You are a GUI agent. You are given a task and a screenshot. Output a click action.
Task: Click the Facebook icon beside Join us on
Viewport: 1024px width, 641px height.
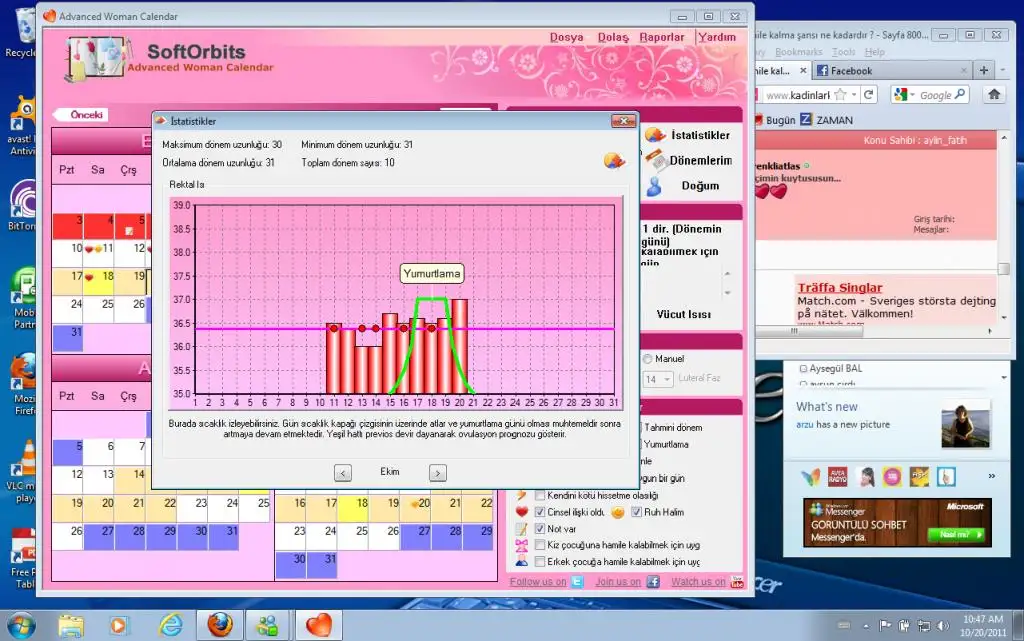pyautogui.click(x=653, y=582)
